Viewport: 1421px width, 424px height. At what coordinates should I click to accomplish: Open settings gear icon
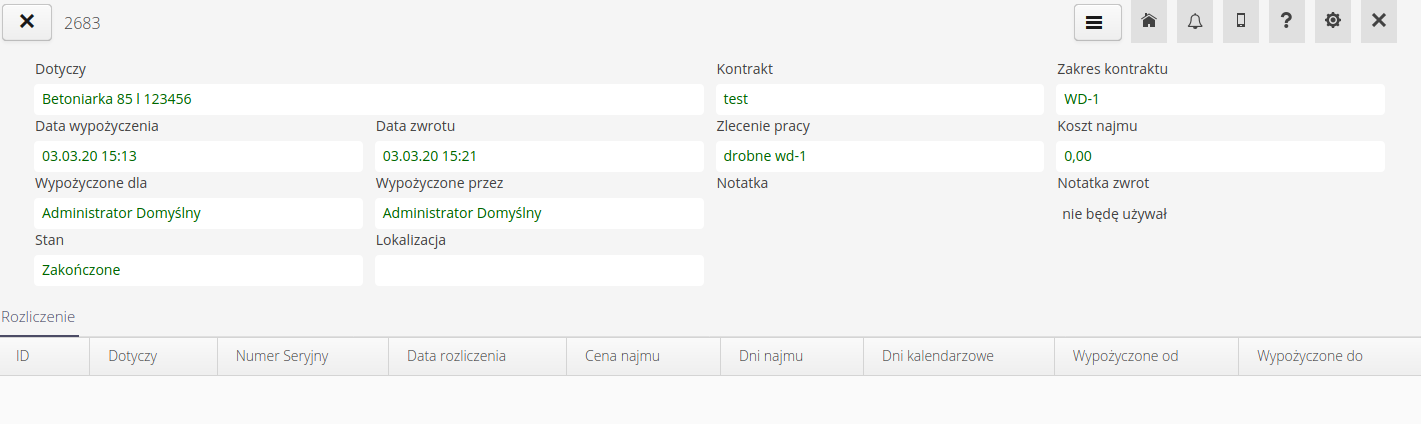[1333, 21]
